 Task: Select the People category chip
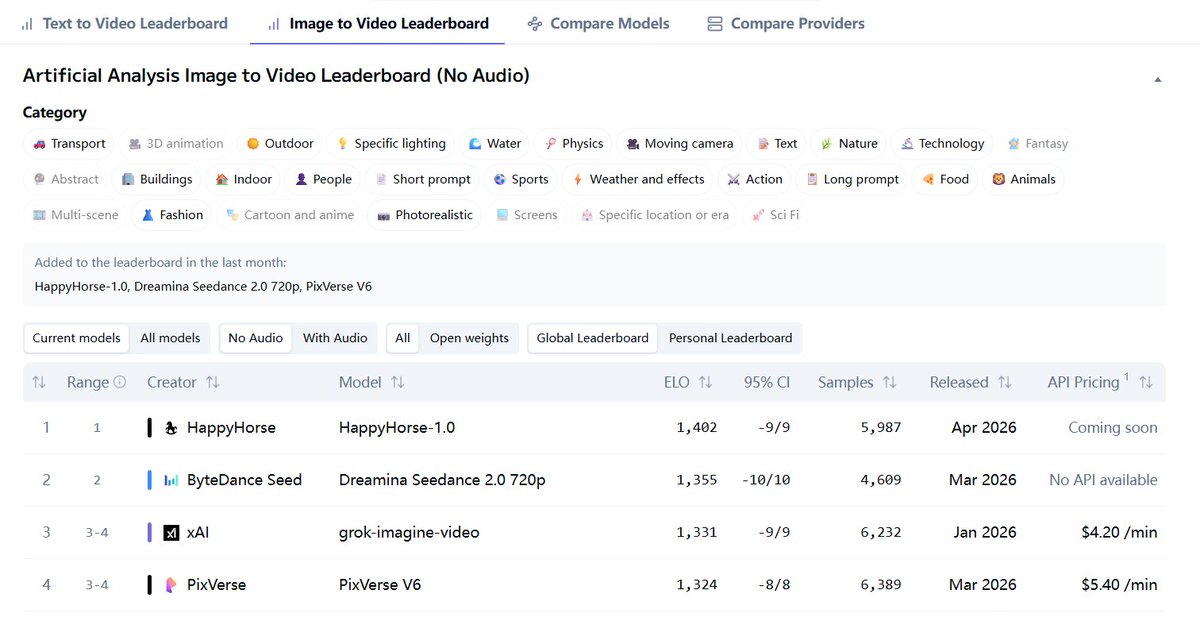(323, 179)
